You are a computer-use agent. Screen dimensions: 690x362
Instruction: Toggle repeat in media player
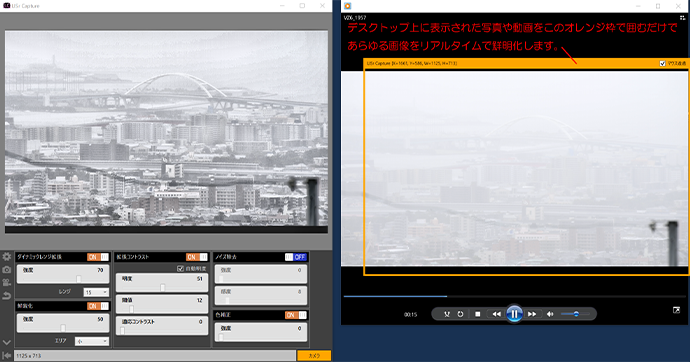[x=460, y=314]
